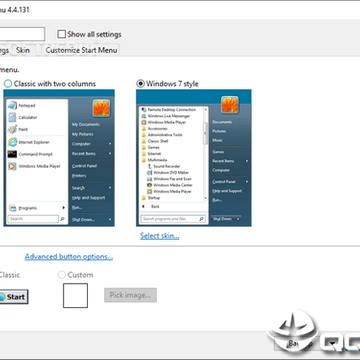
Task: Click the Classic Start button sample image
Action: click(13, 297)
